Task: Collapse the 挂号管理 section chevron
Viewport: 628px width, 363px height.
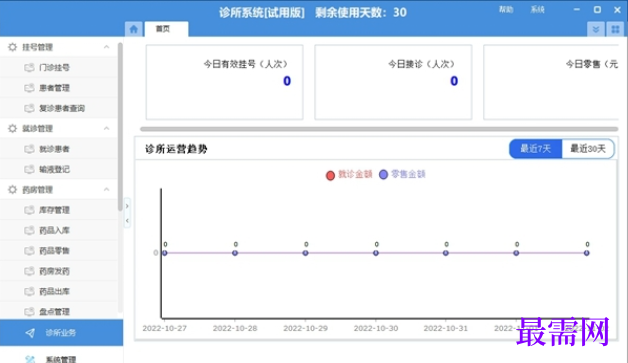Action: 106,47
